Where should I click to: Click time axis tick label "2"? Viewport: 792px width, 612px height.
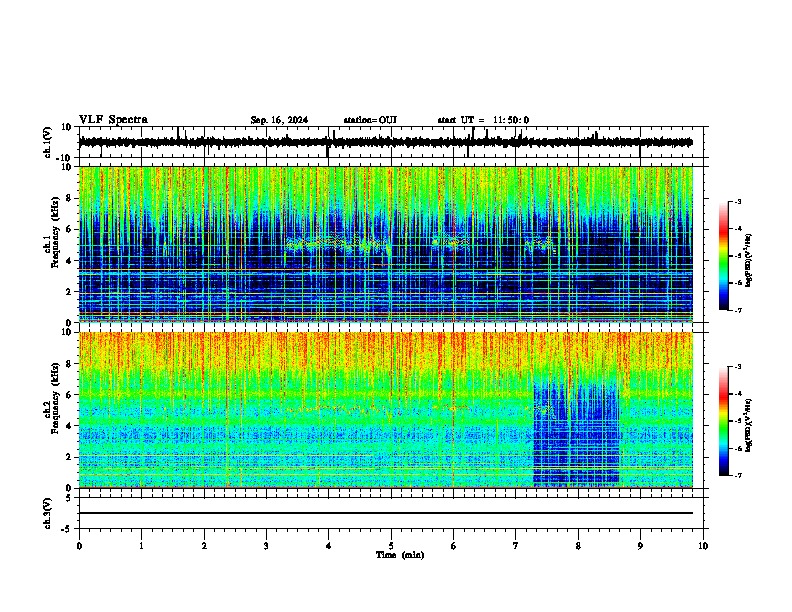(x=204, y=546)
